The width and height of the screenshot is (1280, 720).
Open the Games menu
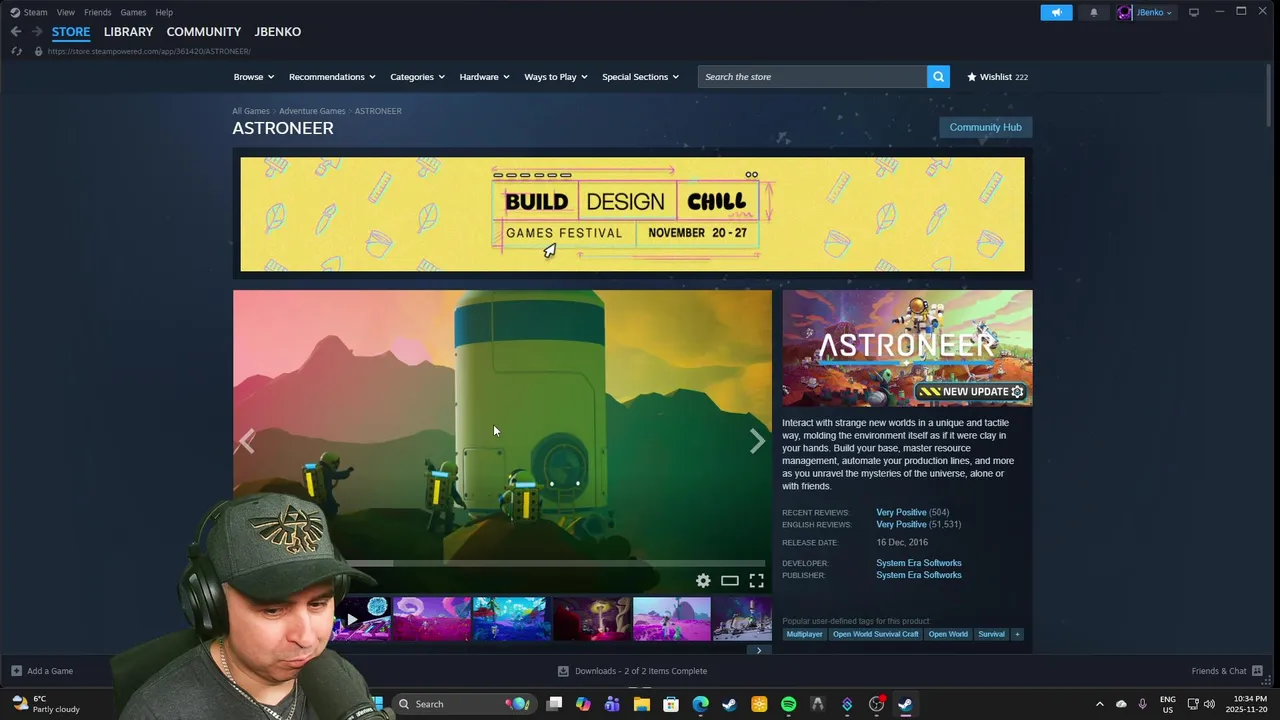click(x=133, y=12)
